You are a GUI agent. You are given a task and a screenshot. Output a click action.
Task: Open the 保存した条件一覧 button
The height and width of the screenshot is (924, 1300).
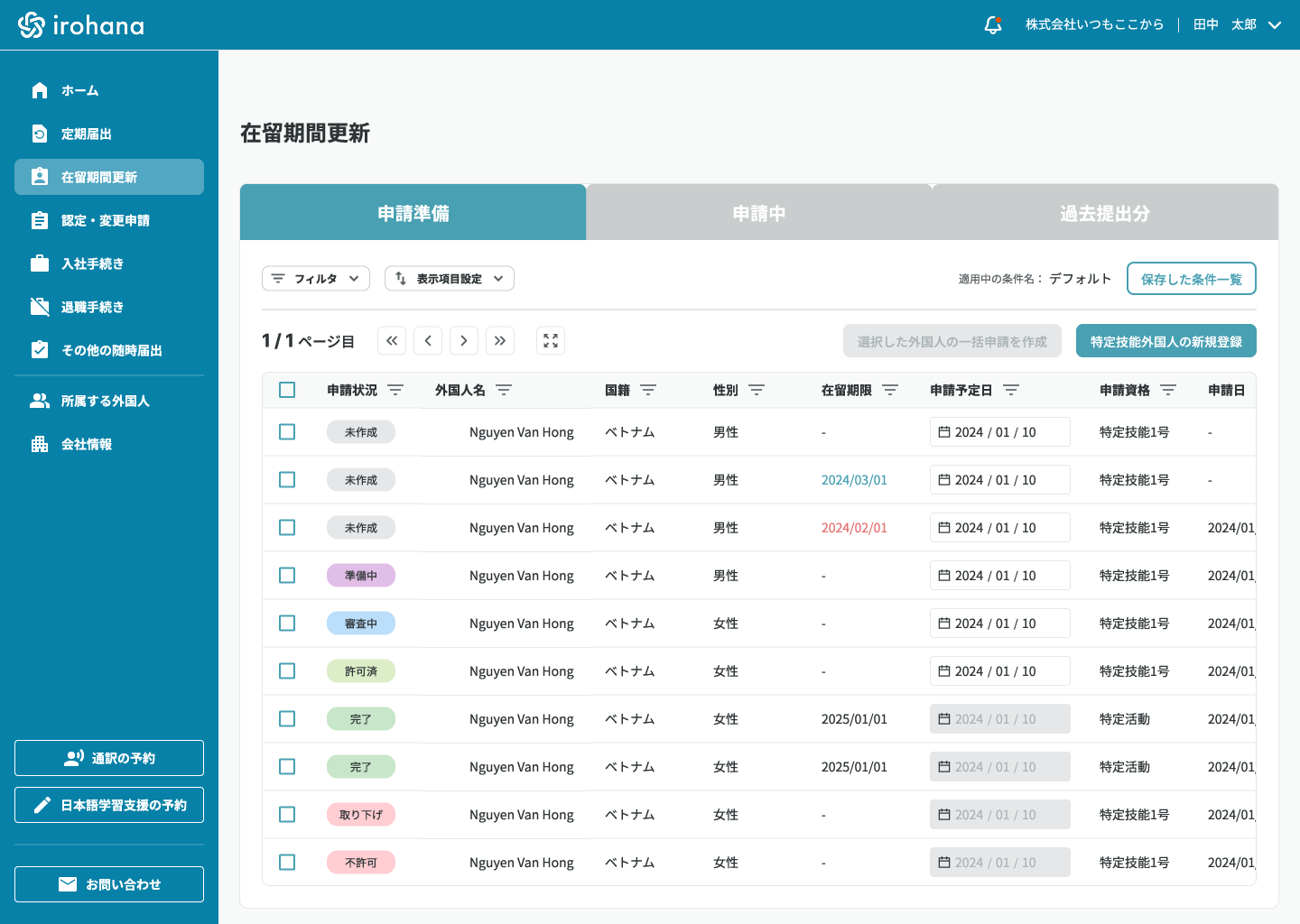click(1191, 279)
